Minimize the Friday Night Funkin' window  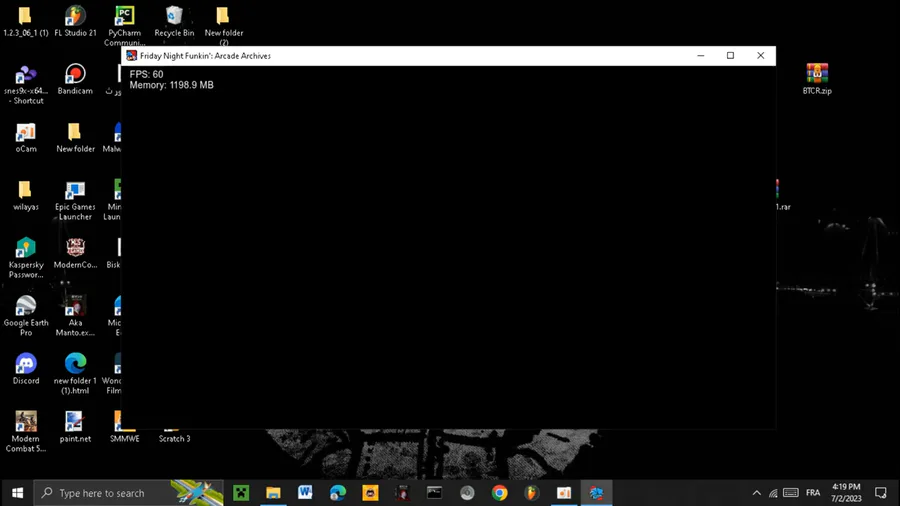click(x=700, y=56)
